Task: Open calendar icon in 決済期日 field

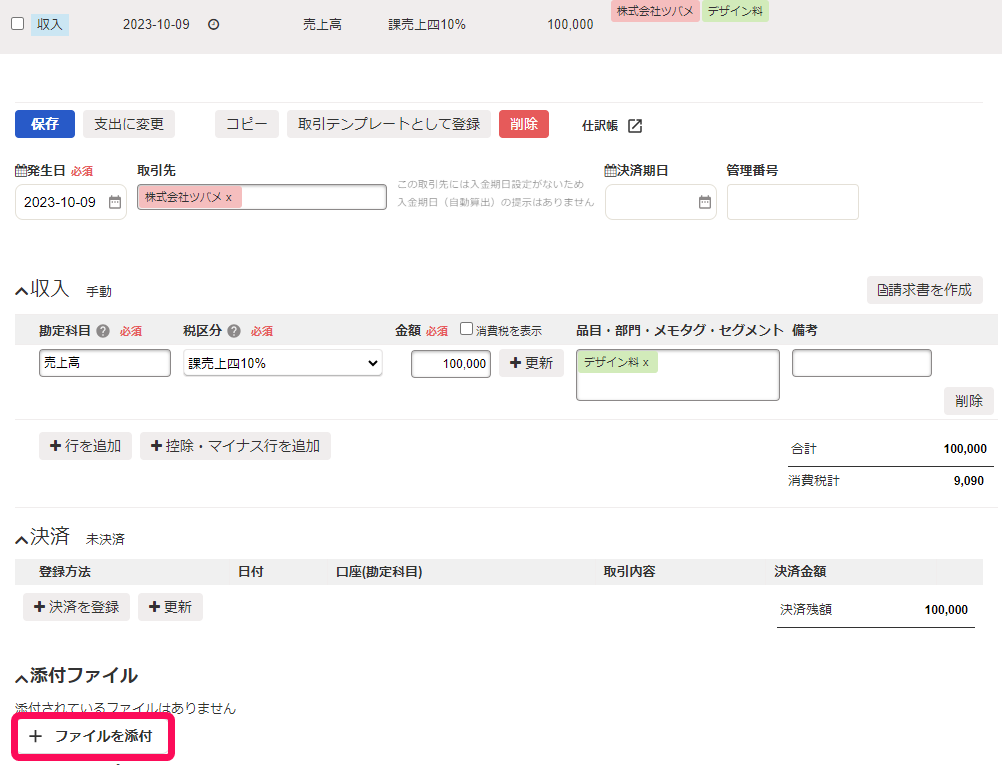Action: pos(705,202)
